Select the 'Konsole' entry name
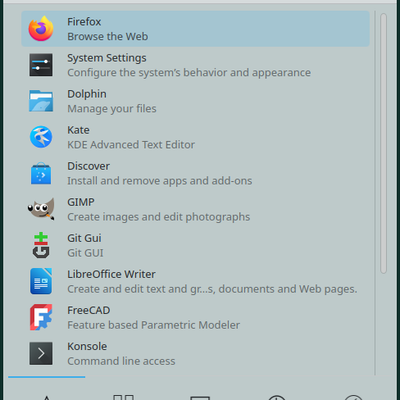 [87, 346]
